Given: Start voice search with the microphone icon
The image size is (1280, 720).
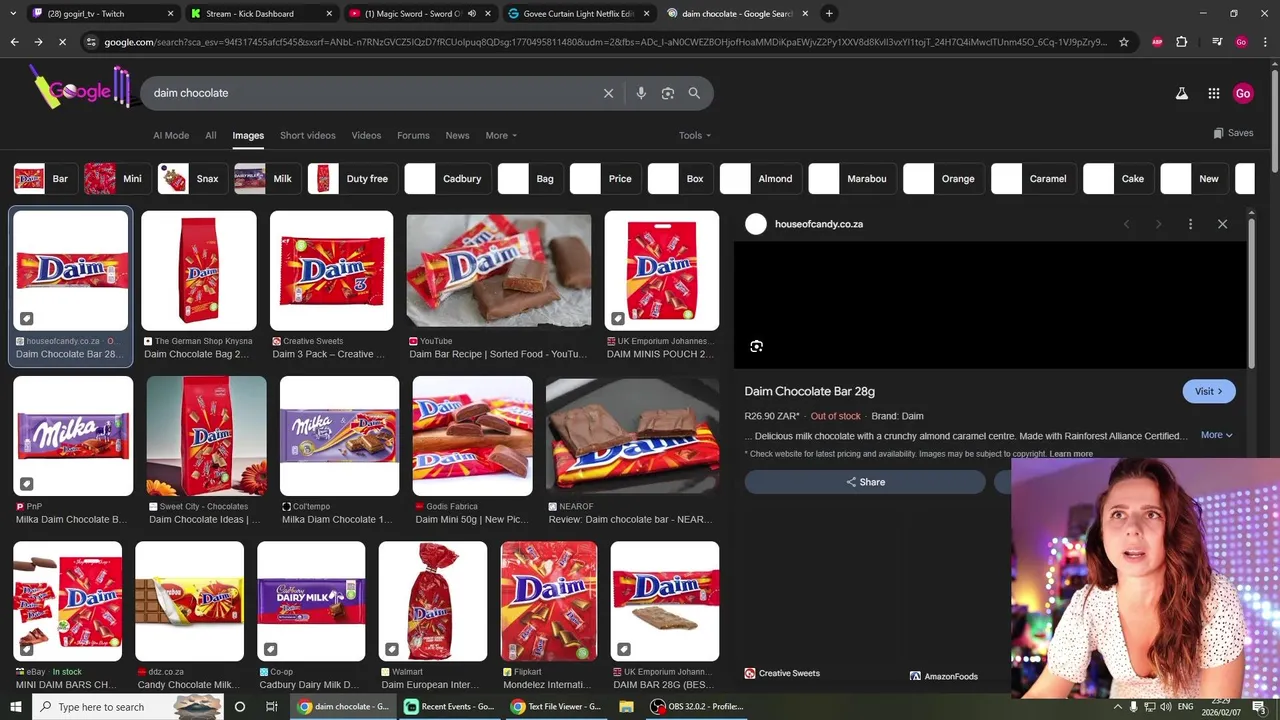Looking at the screenshot, I should [x=641, y=93].
